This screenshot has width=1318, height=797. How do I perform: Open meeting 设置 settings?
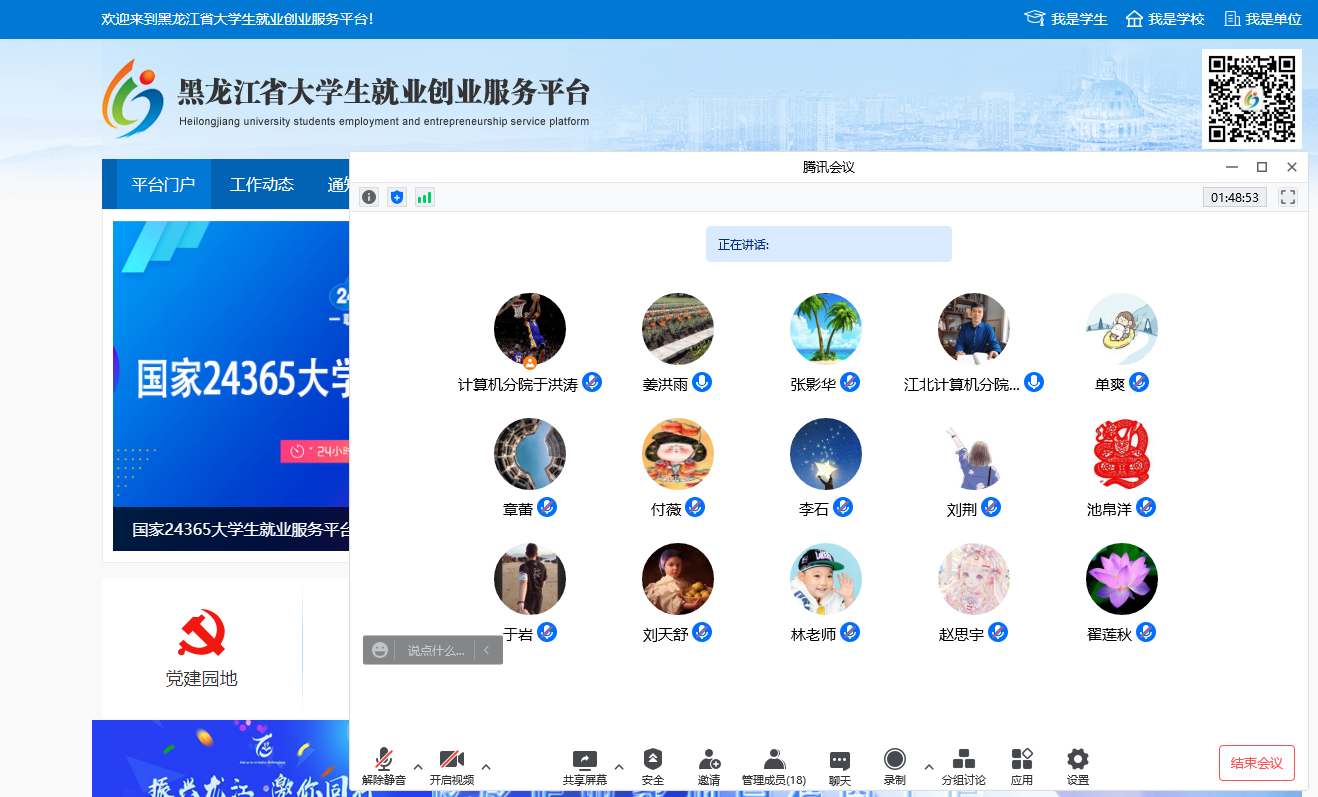coord(1078,767)
